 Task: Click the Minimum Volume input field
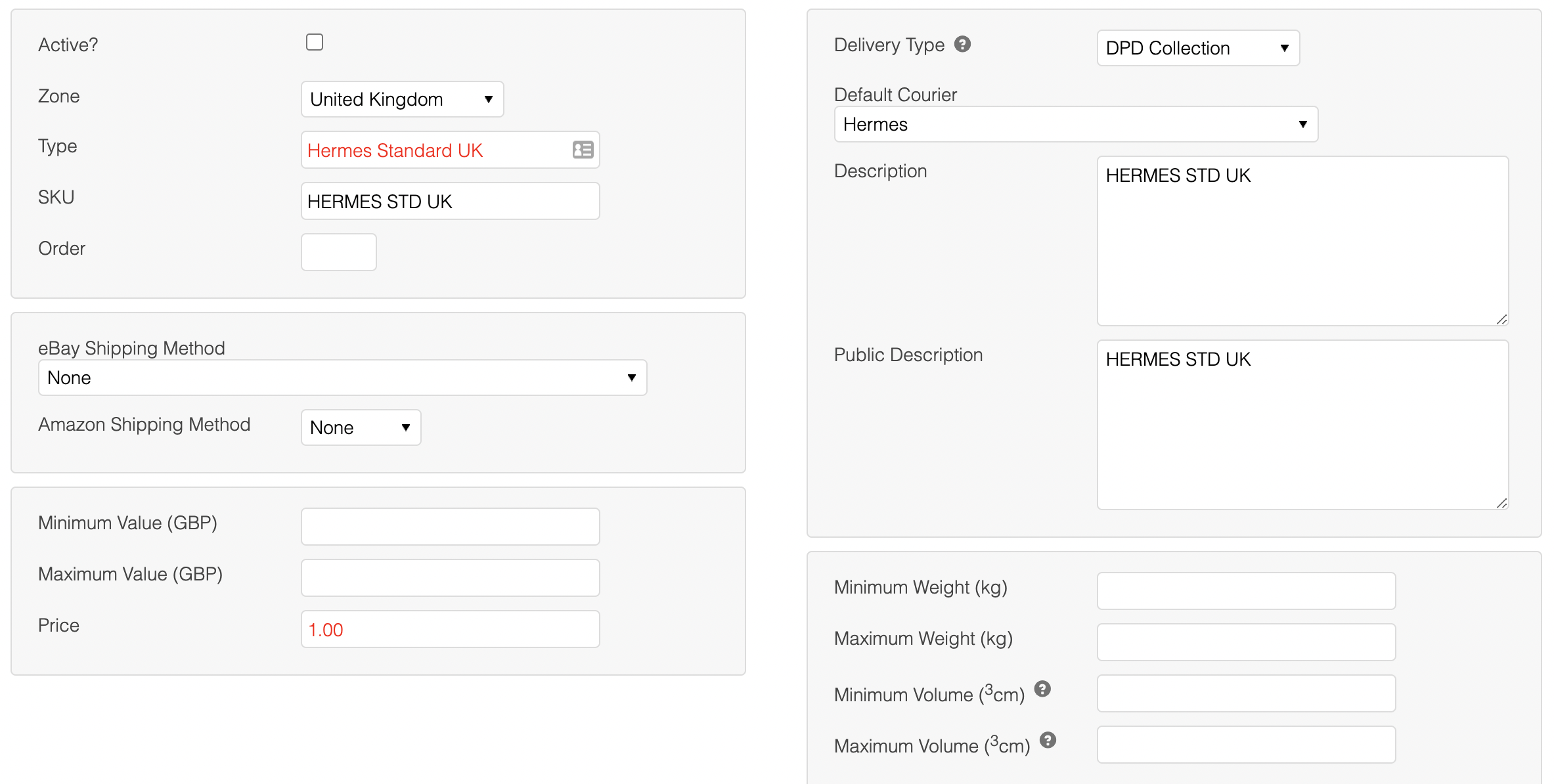1245,693
